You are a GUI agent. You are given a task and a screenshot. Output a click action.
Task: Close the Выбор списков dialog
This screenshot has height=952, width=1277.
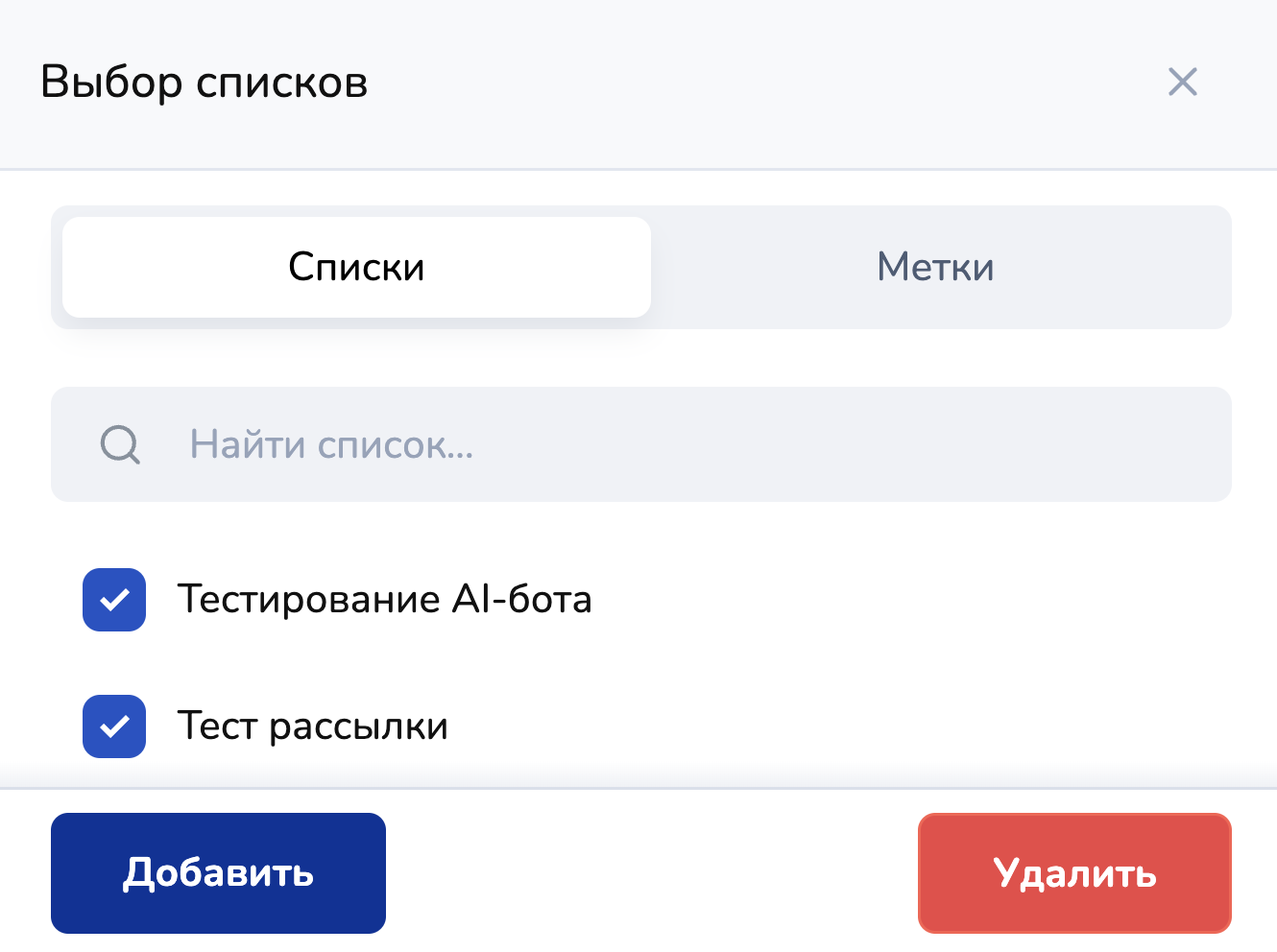click(x=1182, y=83)
